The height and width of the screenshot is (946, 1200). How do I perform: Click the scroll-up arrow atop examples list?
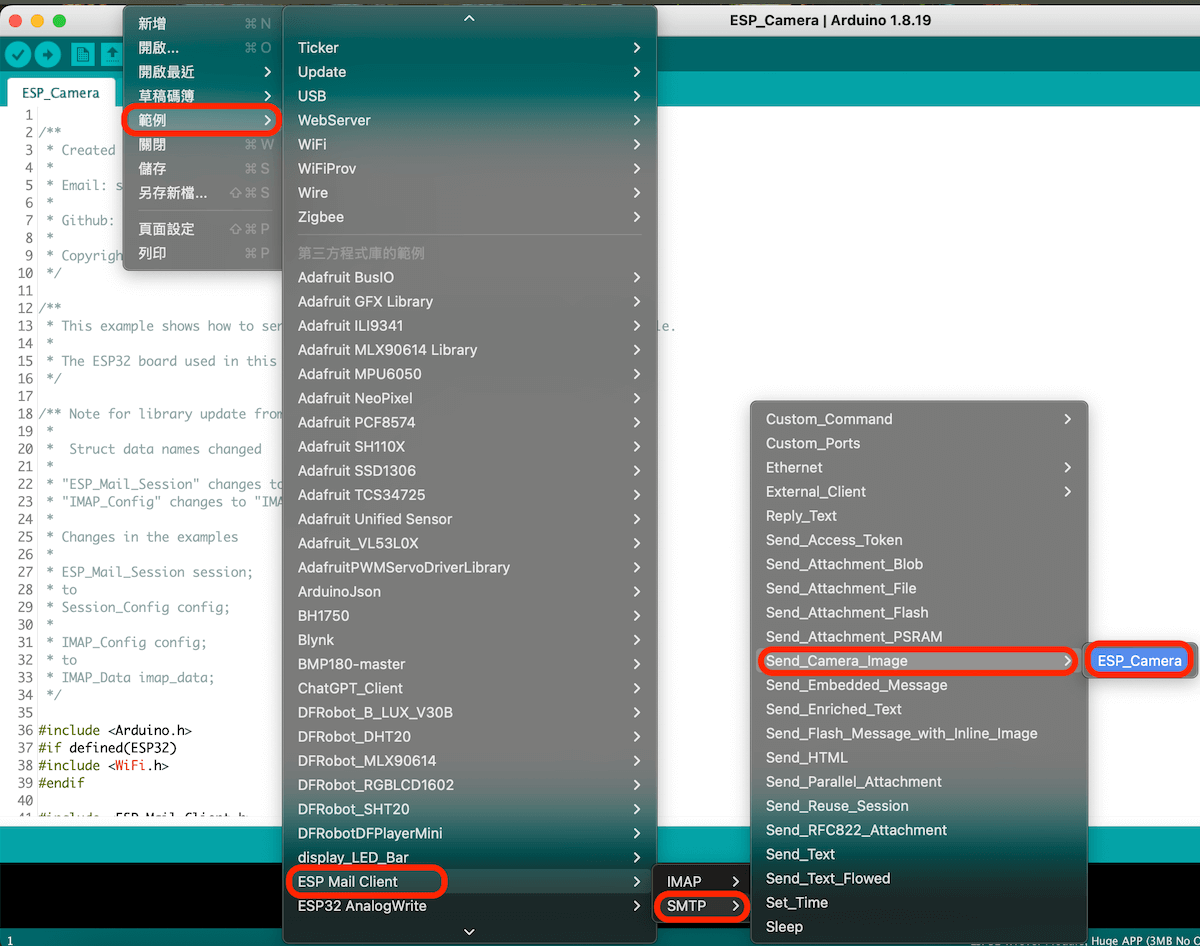(x=469, y=18)
